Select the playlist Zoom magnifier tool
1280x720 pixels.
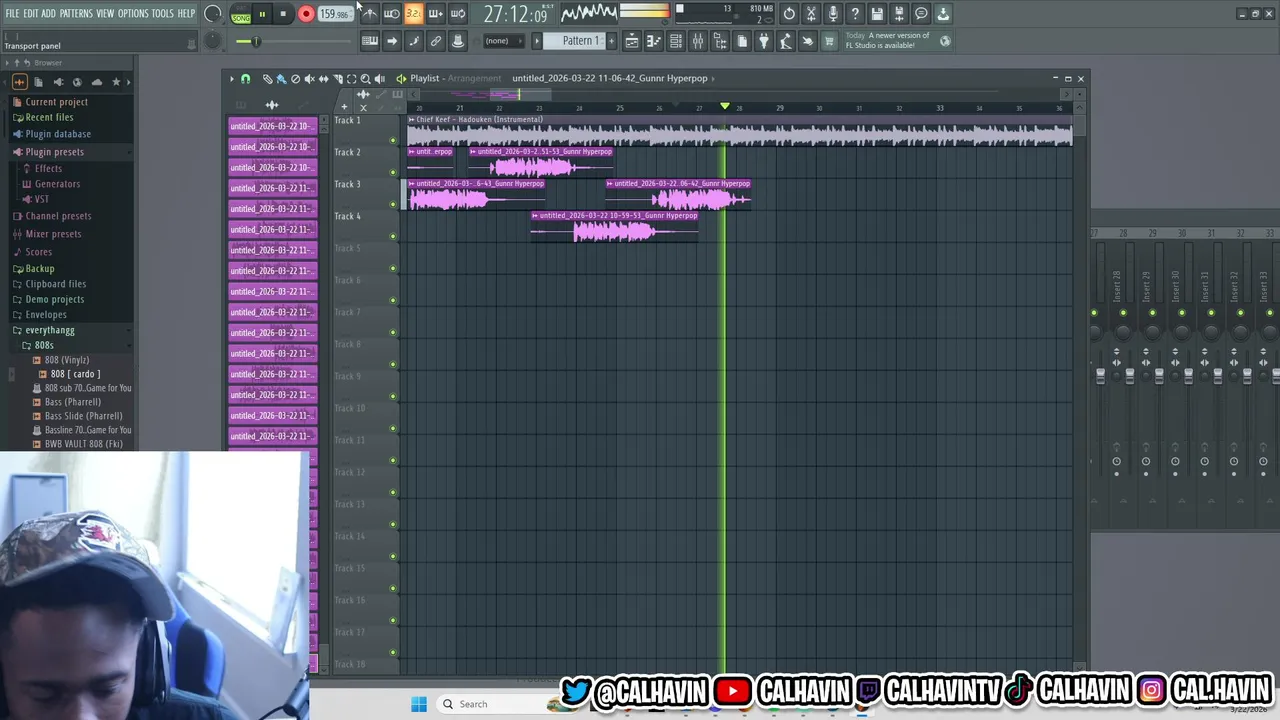[365, 78]
